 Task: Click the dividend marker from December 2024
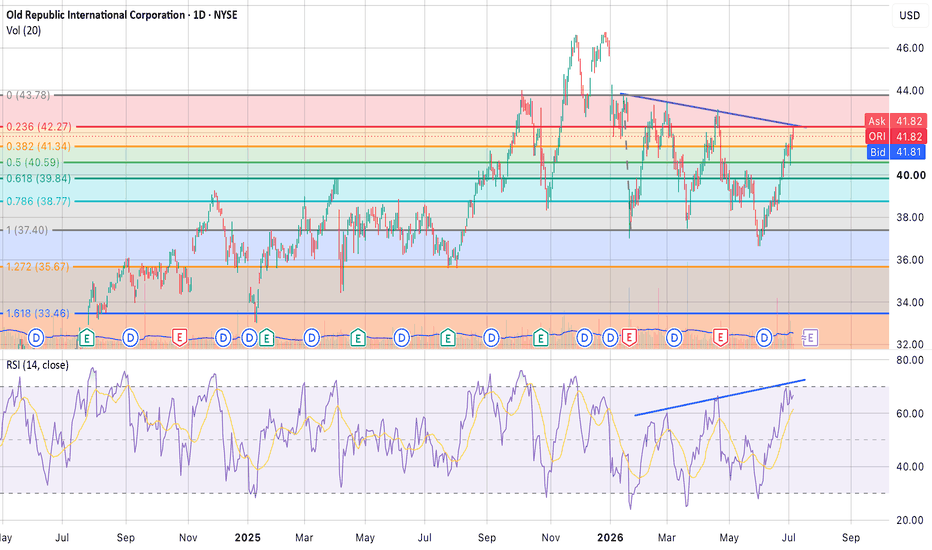click(223, 338)
